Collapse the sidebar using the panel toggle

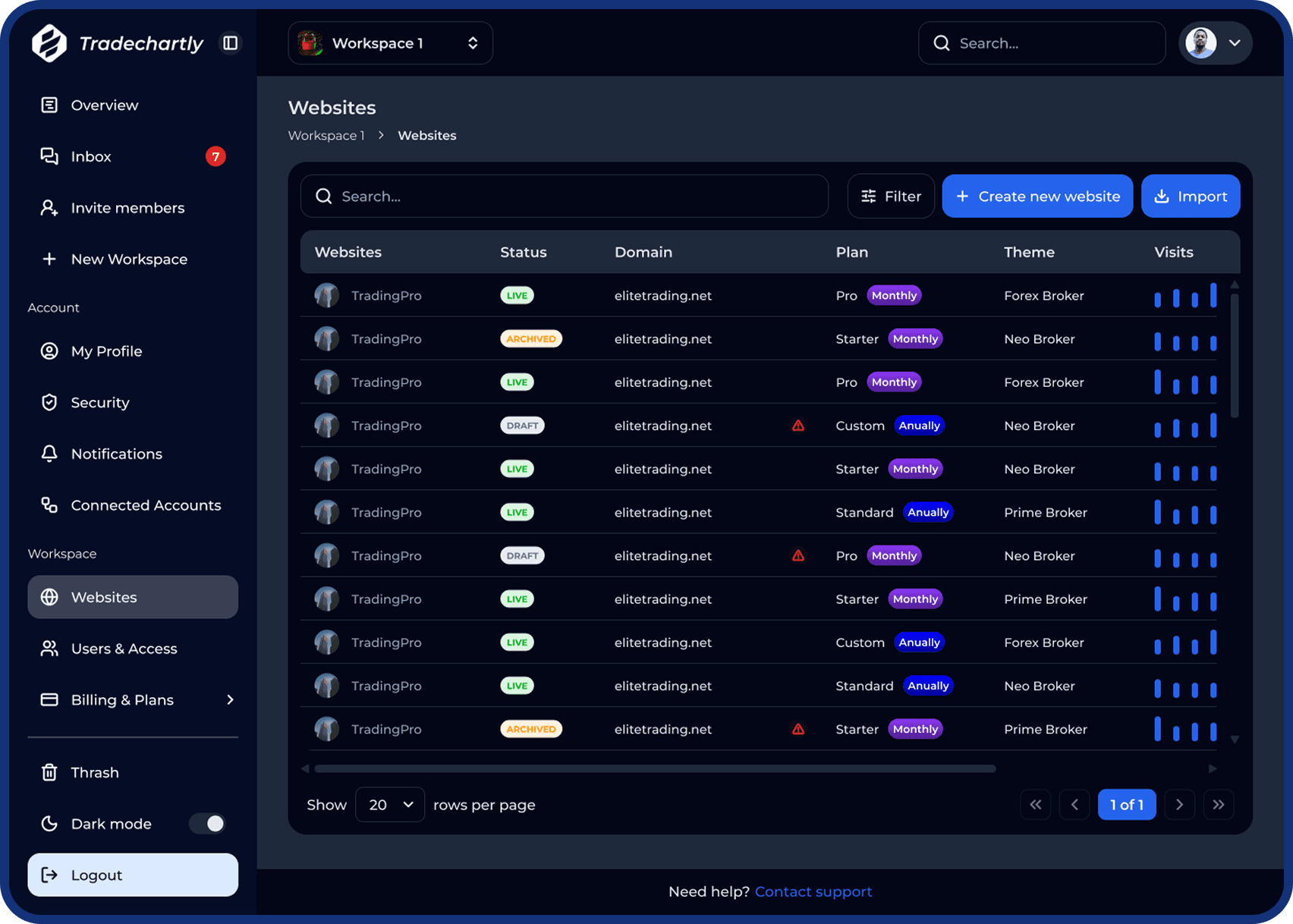coord(230,42)
